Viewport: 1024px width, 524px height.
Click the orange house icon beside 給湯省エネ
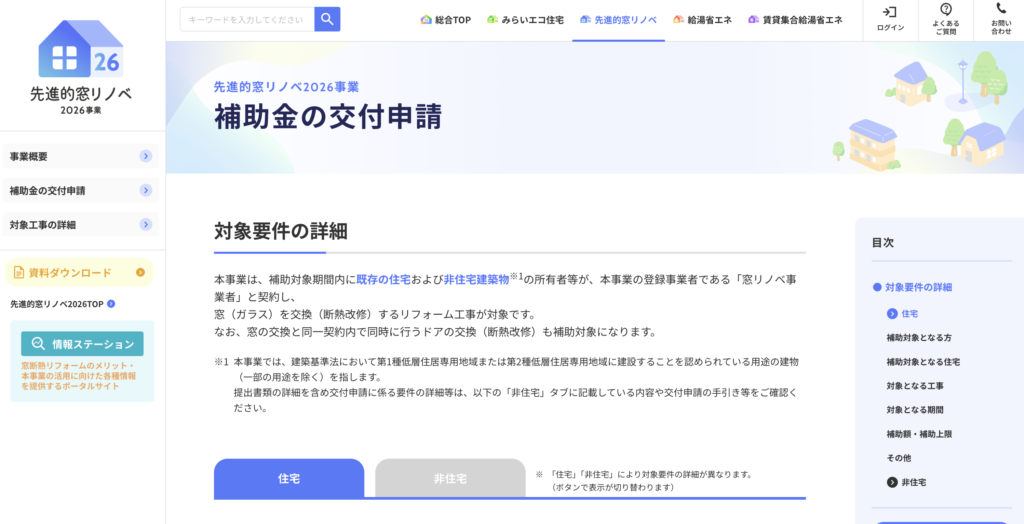[679, 20]
